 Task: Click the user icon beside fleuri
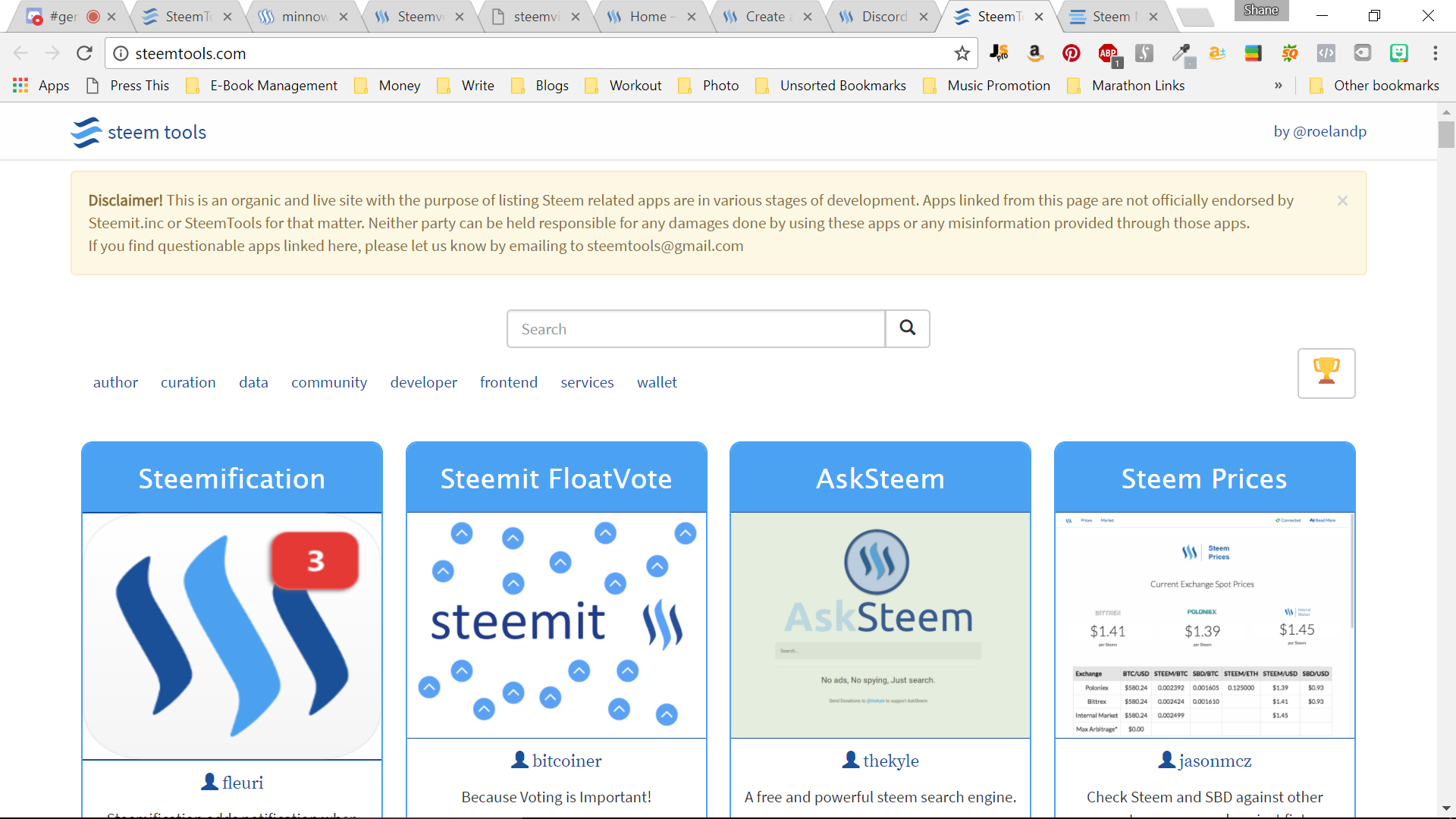point(209,782)
